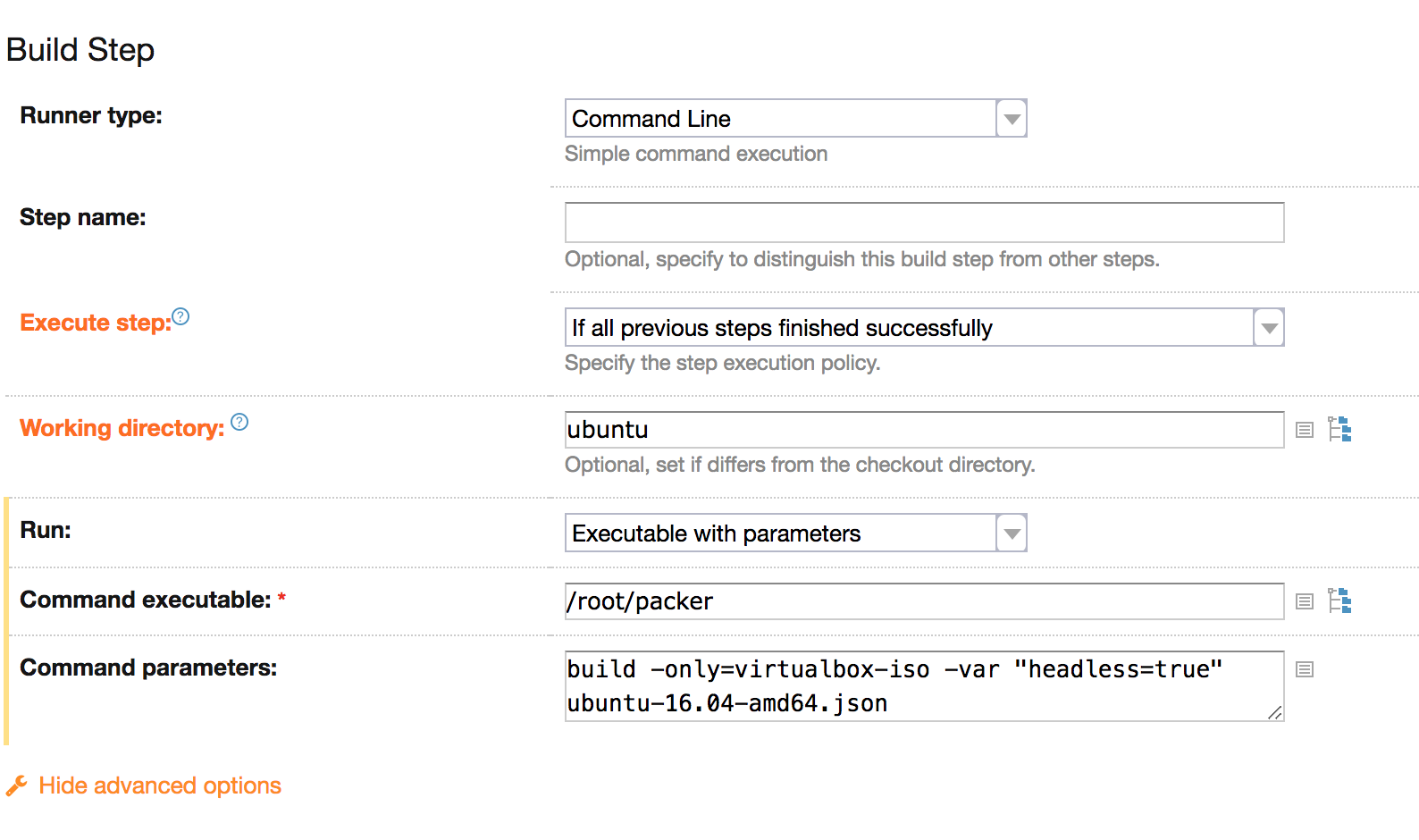Click the orange Working directory label

coord(122,428)
